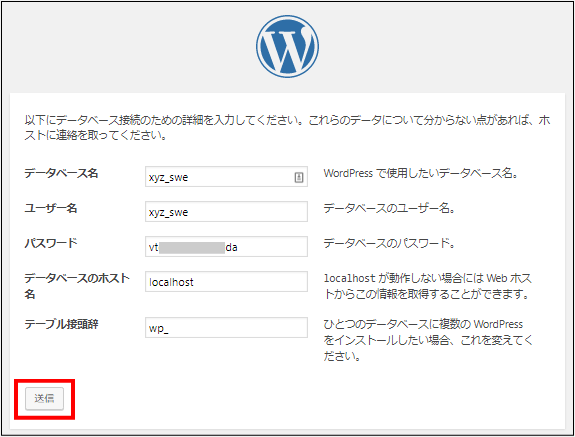This screenshot has width=575, height=437.
Task: Focus the データベース名 input field
Action: pyautogui.click(x=226, y=177)
